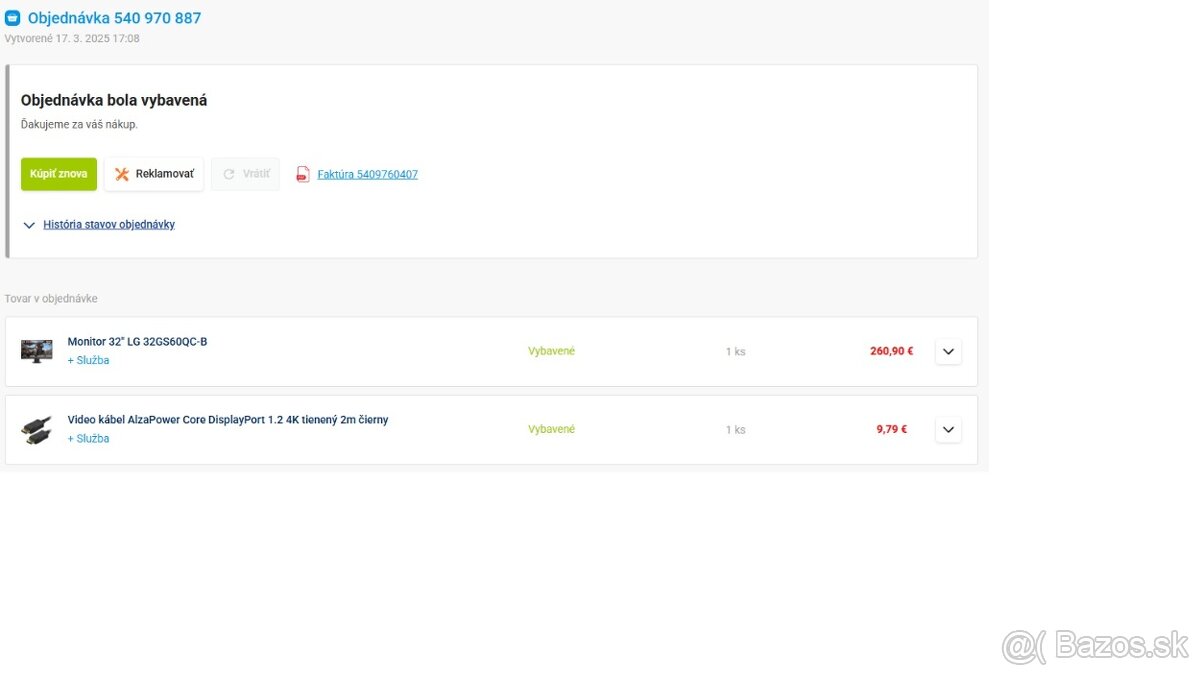Click the 9,79 € cable price

point(891,429)
